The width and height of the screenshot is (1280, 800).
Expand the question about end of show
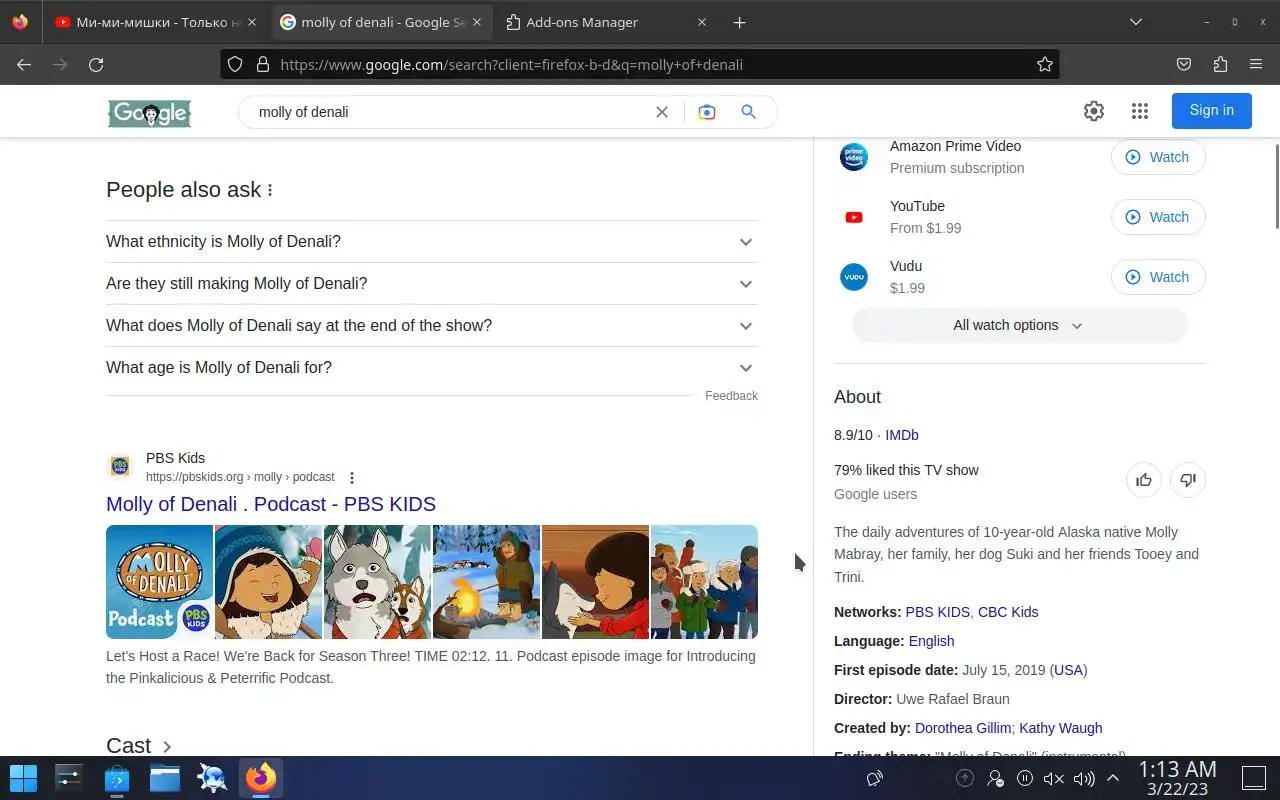pyautogui.click(x=432, y=326)
